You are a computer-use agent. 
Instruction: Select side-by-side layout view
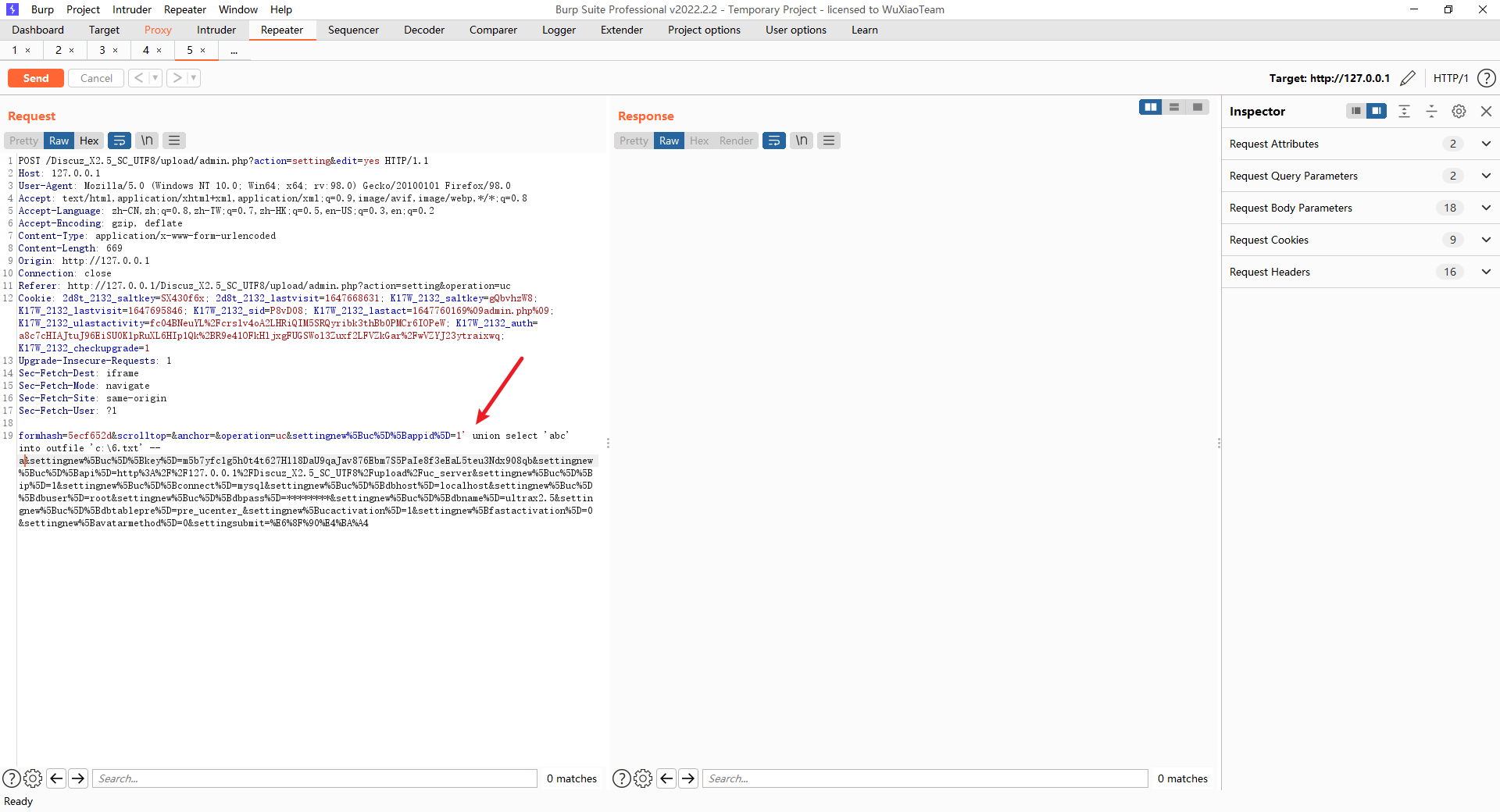point(1151,107)
